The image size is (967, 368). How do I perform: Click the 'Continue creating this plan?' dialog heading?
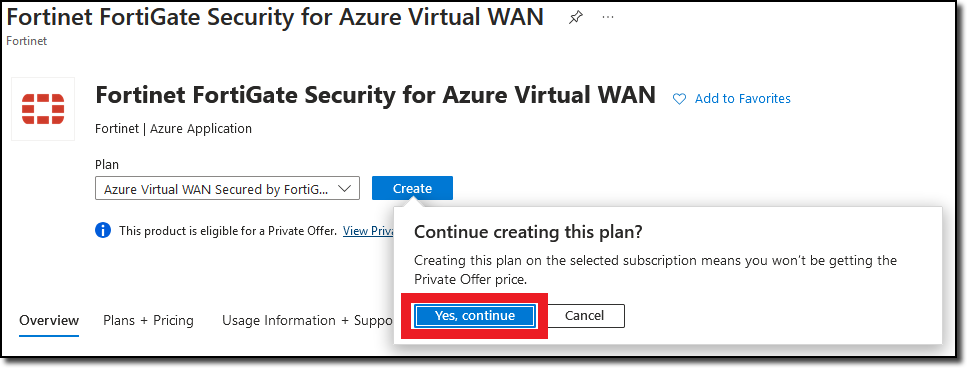529,232
